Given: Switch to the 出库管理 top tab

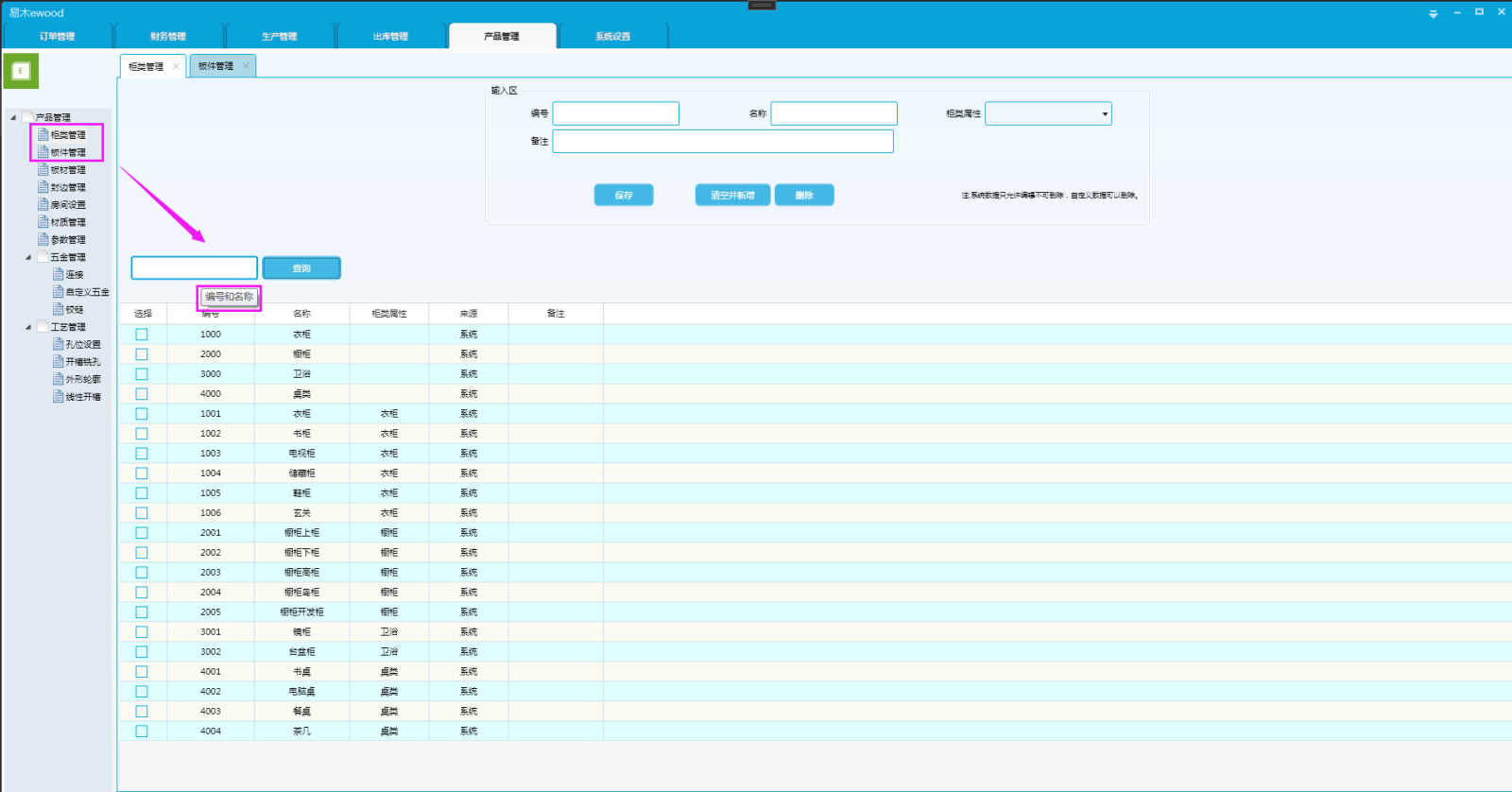Looking at the screenshot, I should pyautogui.click(x=390, y=36).
